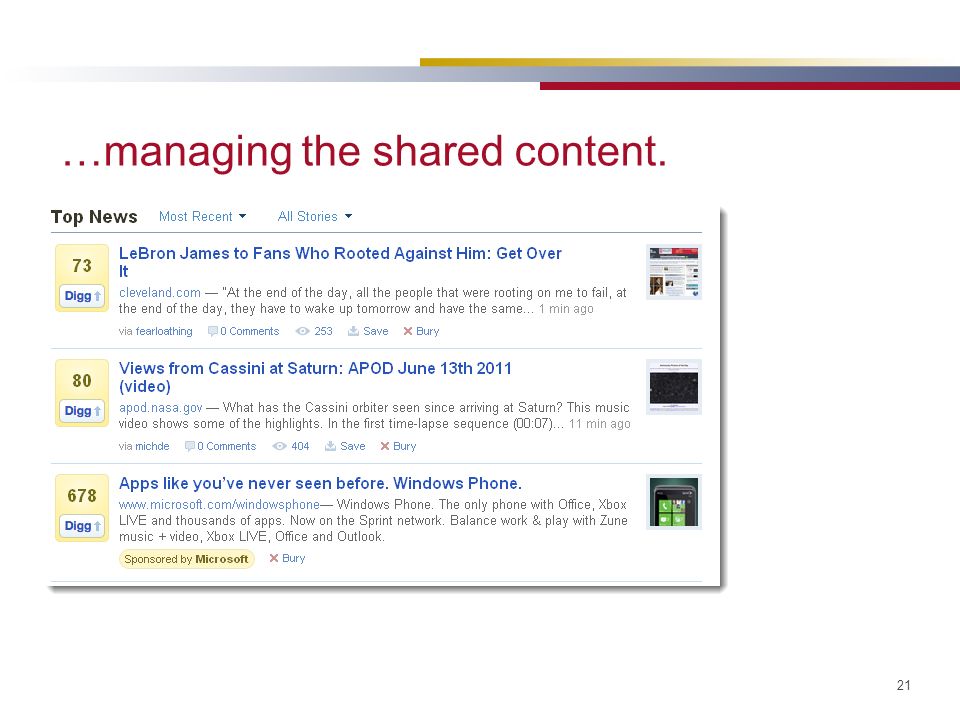960x720 pixels.
Task: Click the 80 digg count
Action: point(82,381)
